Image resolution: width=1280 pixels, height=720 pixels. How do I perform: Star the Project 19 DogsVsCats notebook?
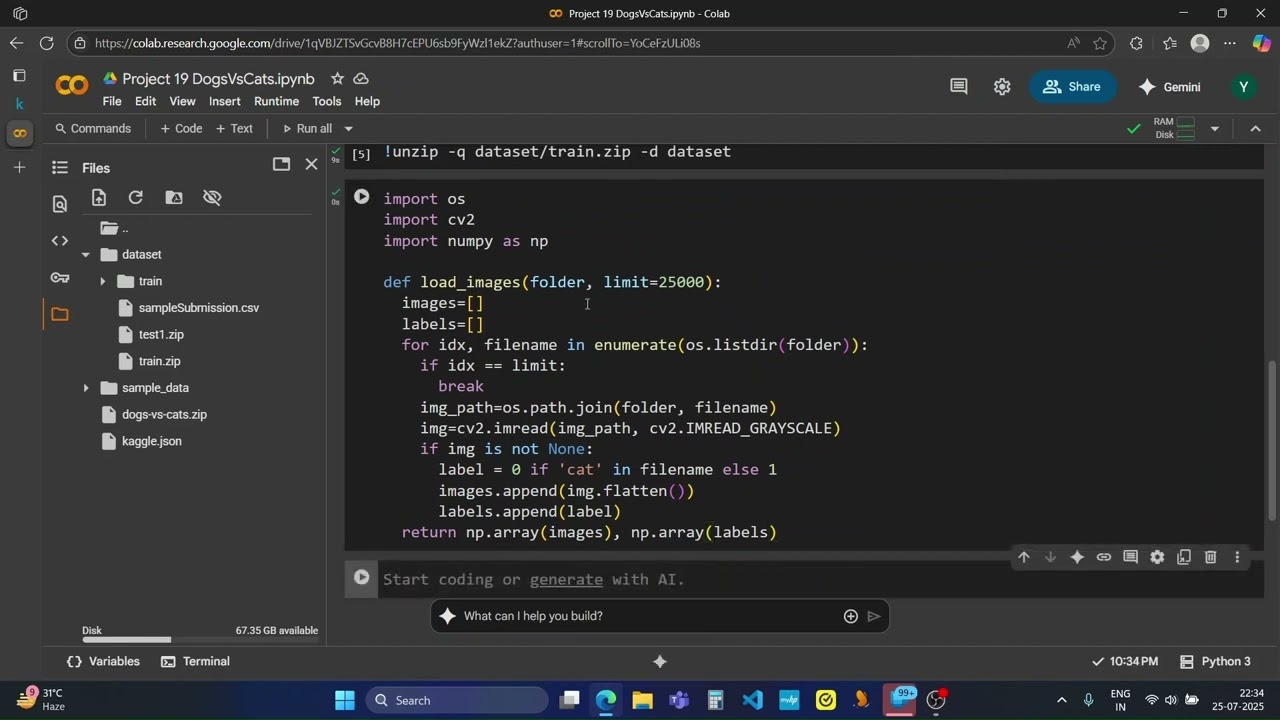[x=337, y=79]
